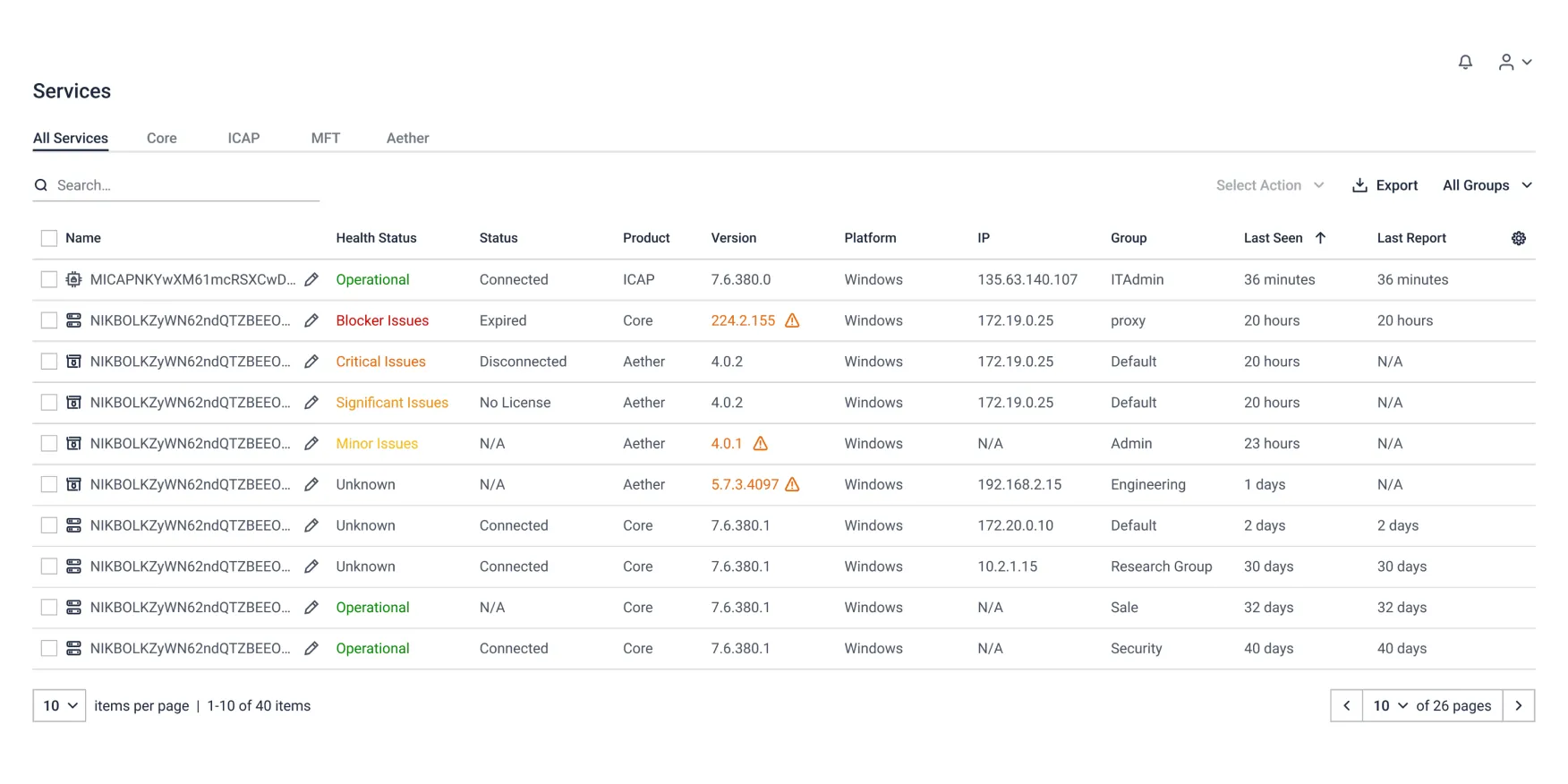Open table column settings gear

[x=1518, y=238]
